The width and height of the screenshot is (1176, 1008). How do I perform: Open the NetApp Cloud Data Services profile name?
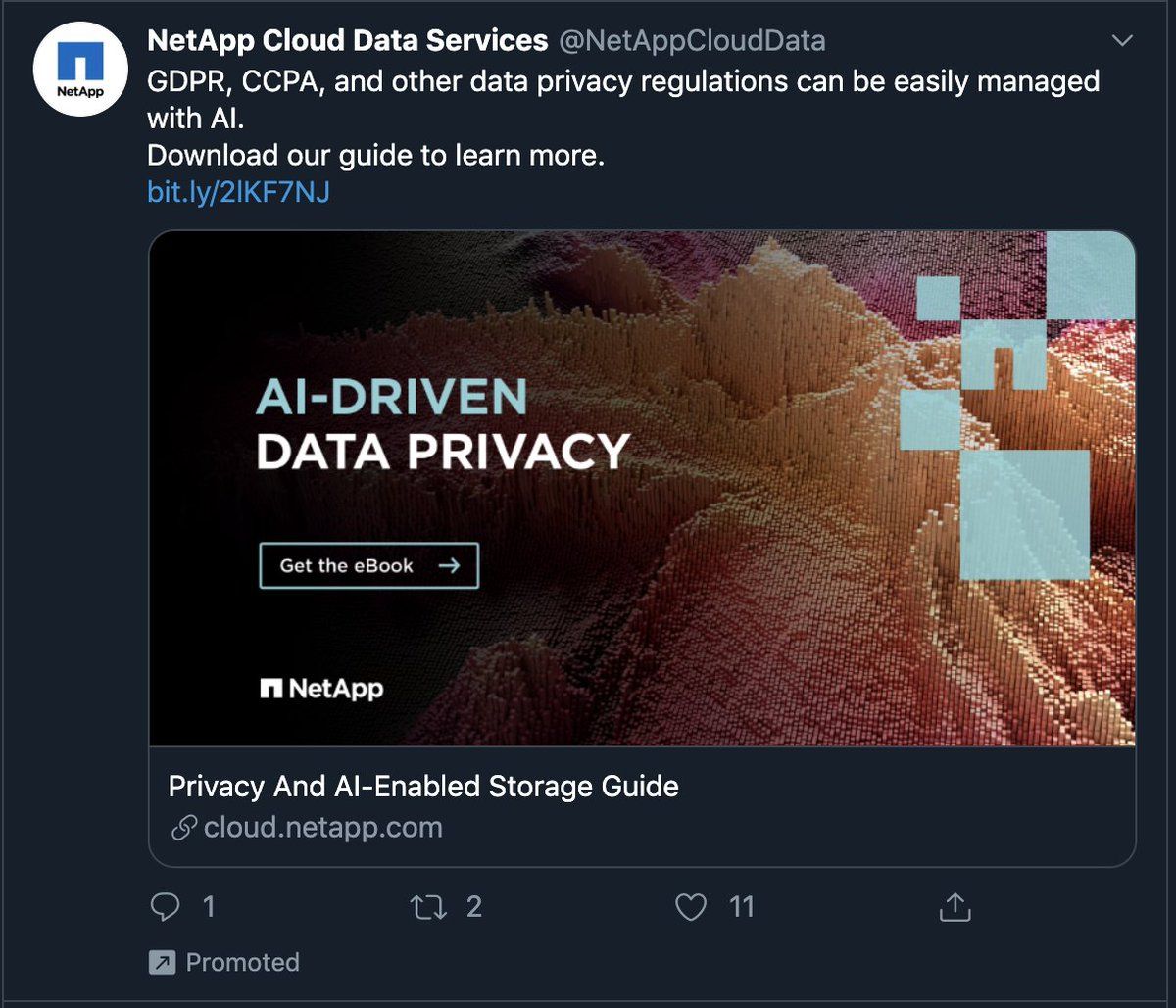tap(347, 40)
